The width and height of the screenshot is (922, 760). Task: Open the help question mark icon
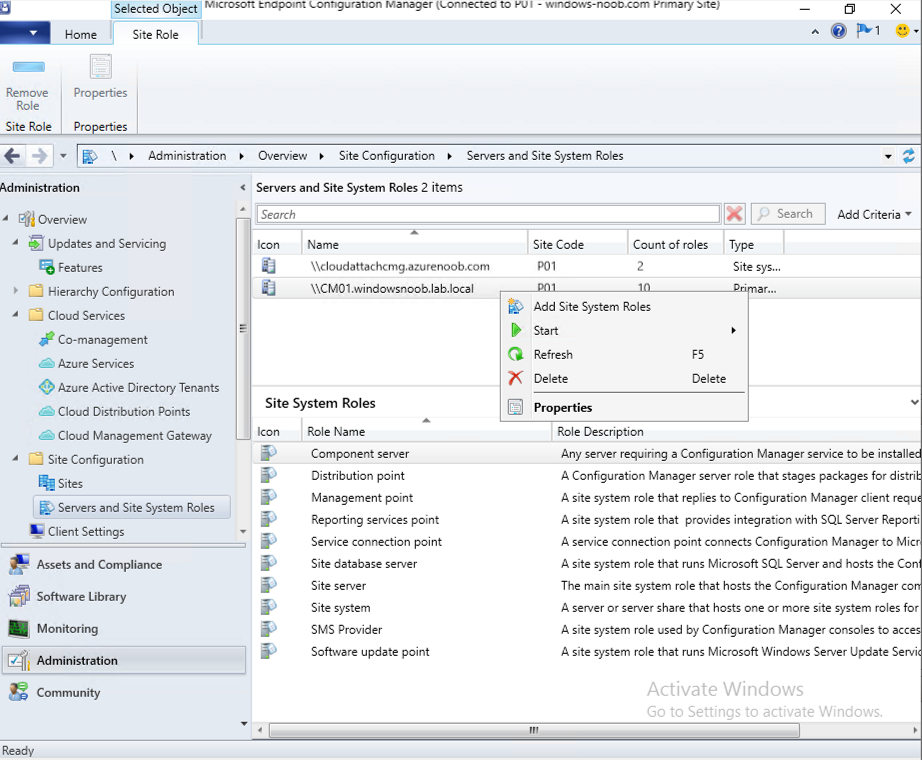pyautogui.click(x=839, y=31)
